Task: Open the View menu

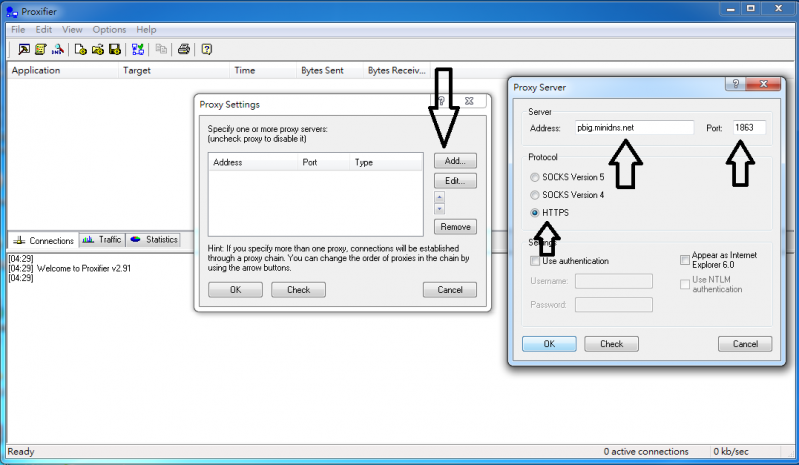Action: (x=72, y=30)
